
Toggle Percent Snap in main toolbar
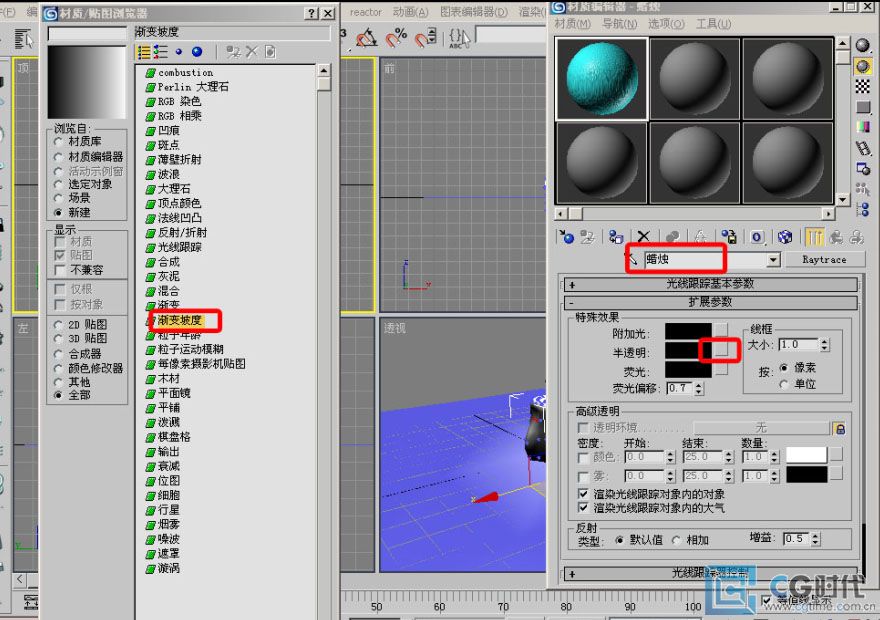(396, 38)
